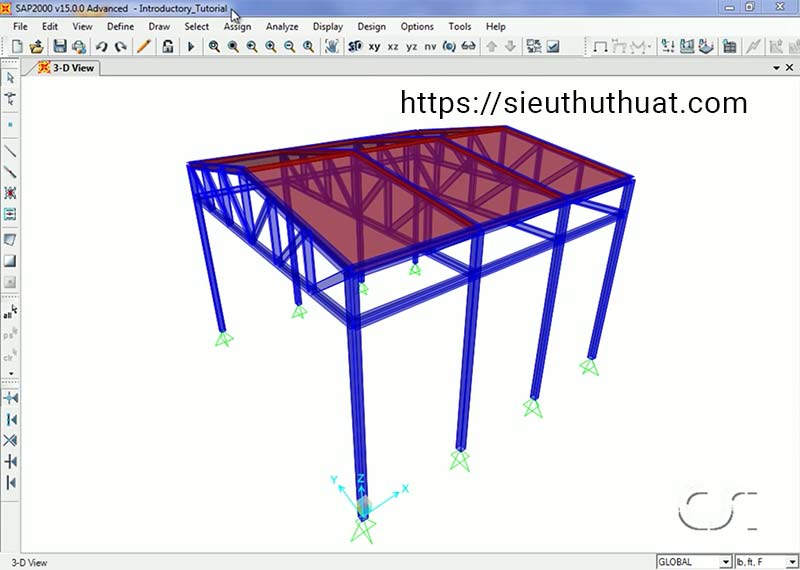
Task: Click the nv named view button
Action: point(430,47)
